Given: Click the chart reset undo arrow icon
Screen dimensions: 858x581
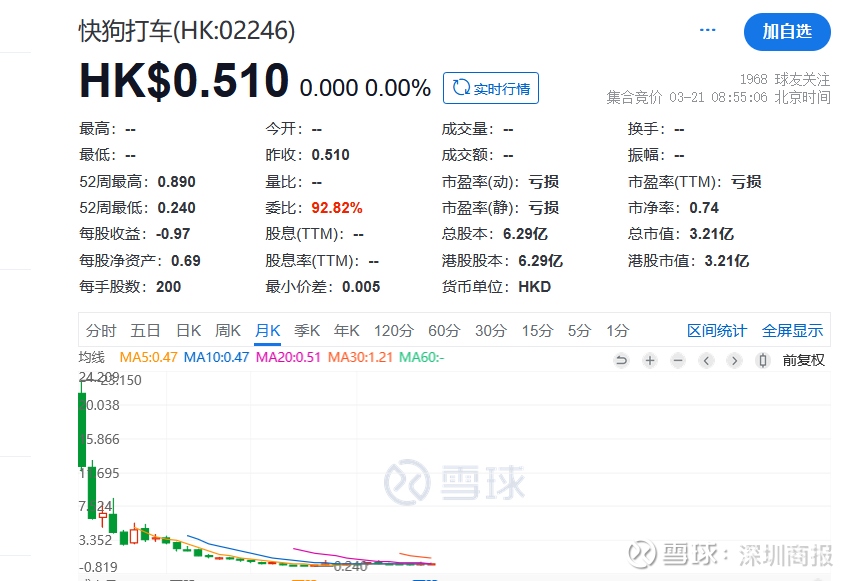Looking at the screenshot, I should point(622,361).
